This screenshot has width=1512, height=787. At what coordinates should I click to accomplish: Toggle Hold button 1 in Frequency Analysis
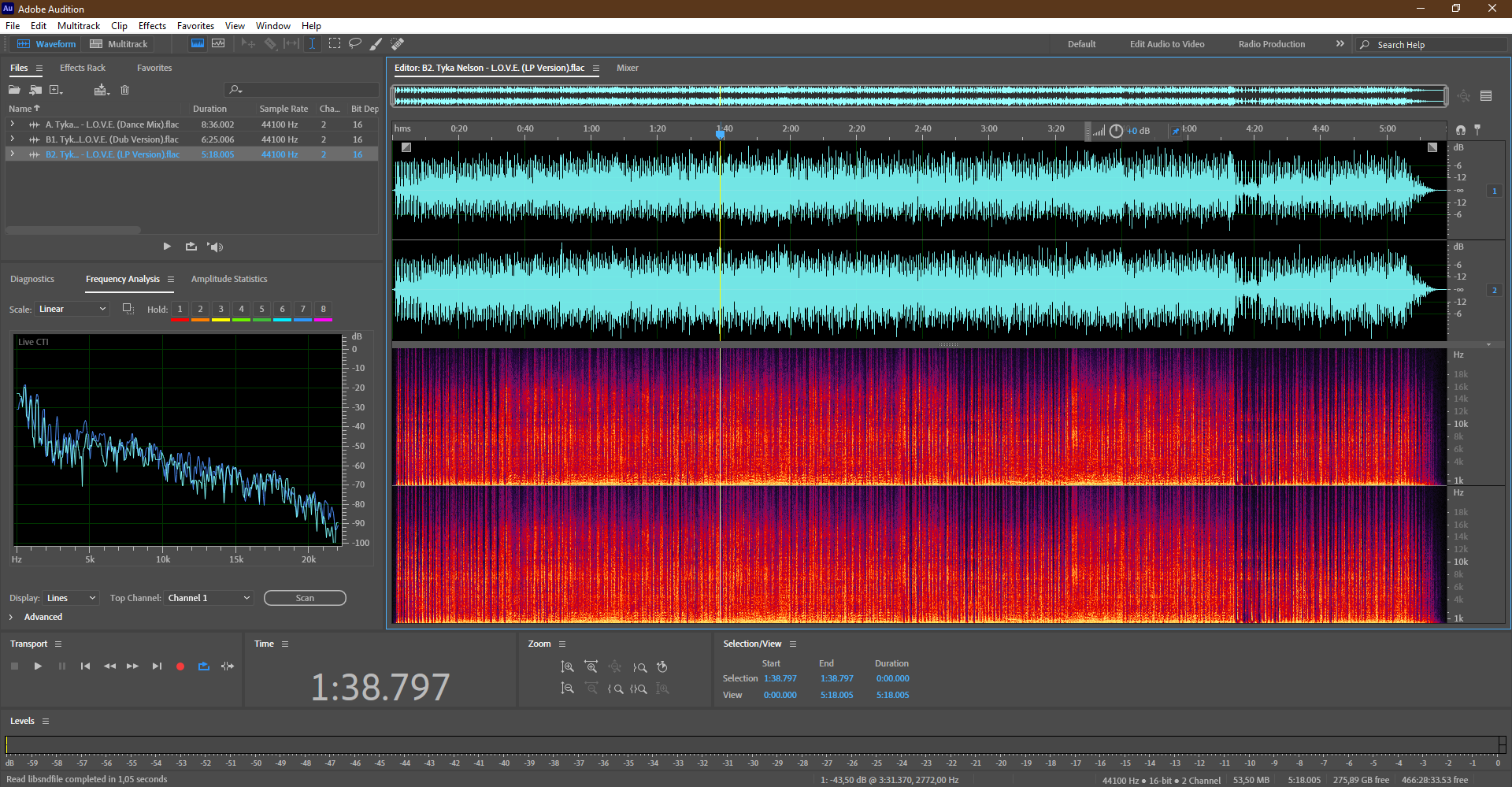180,310
